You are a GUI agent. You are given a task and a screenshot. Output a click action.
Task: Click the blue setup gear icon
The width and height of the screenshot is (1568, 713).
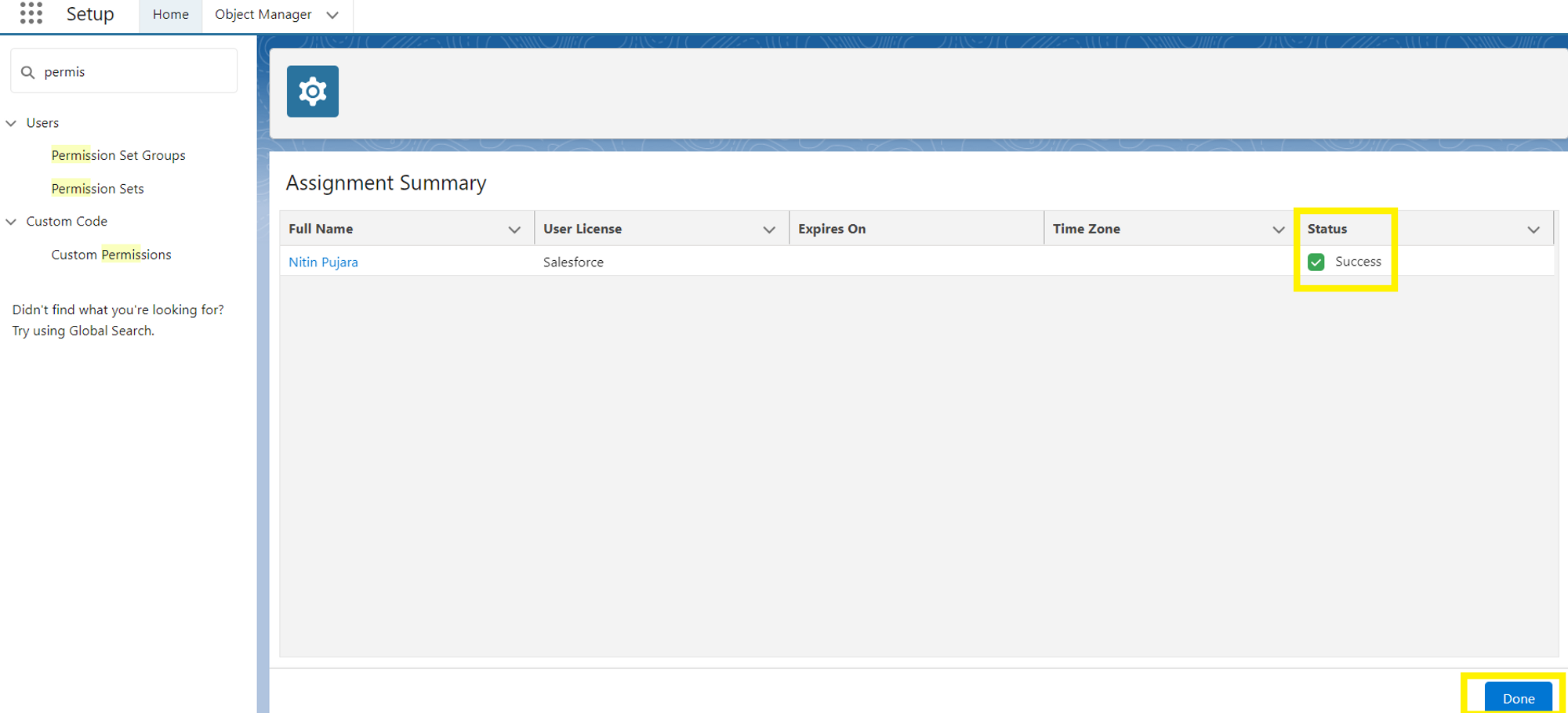point(312,91)
